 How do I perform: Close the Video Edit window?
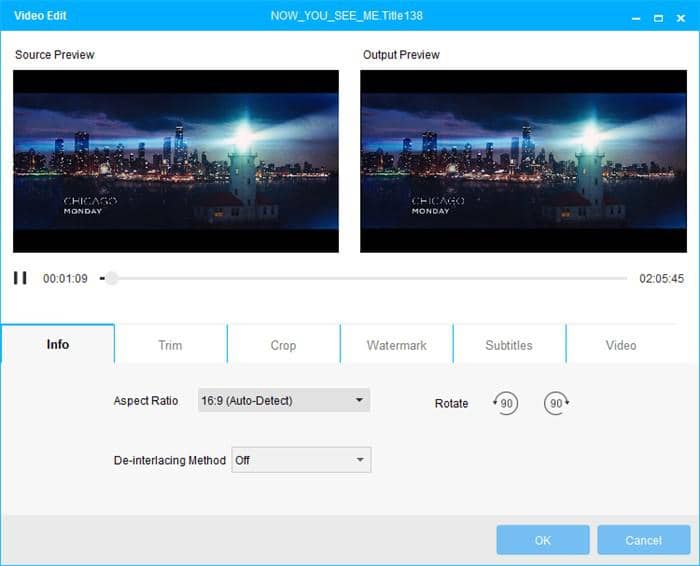click(x=680, y=18)
